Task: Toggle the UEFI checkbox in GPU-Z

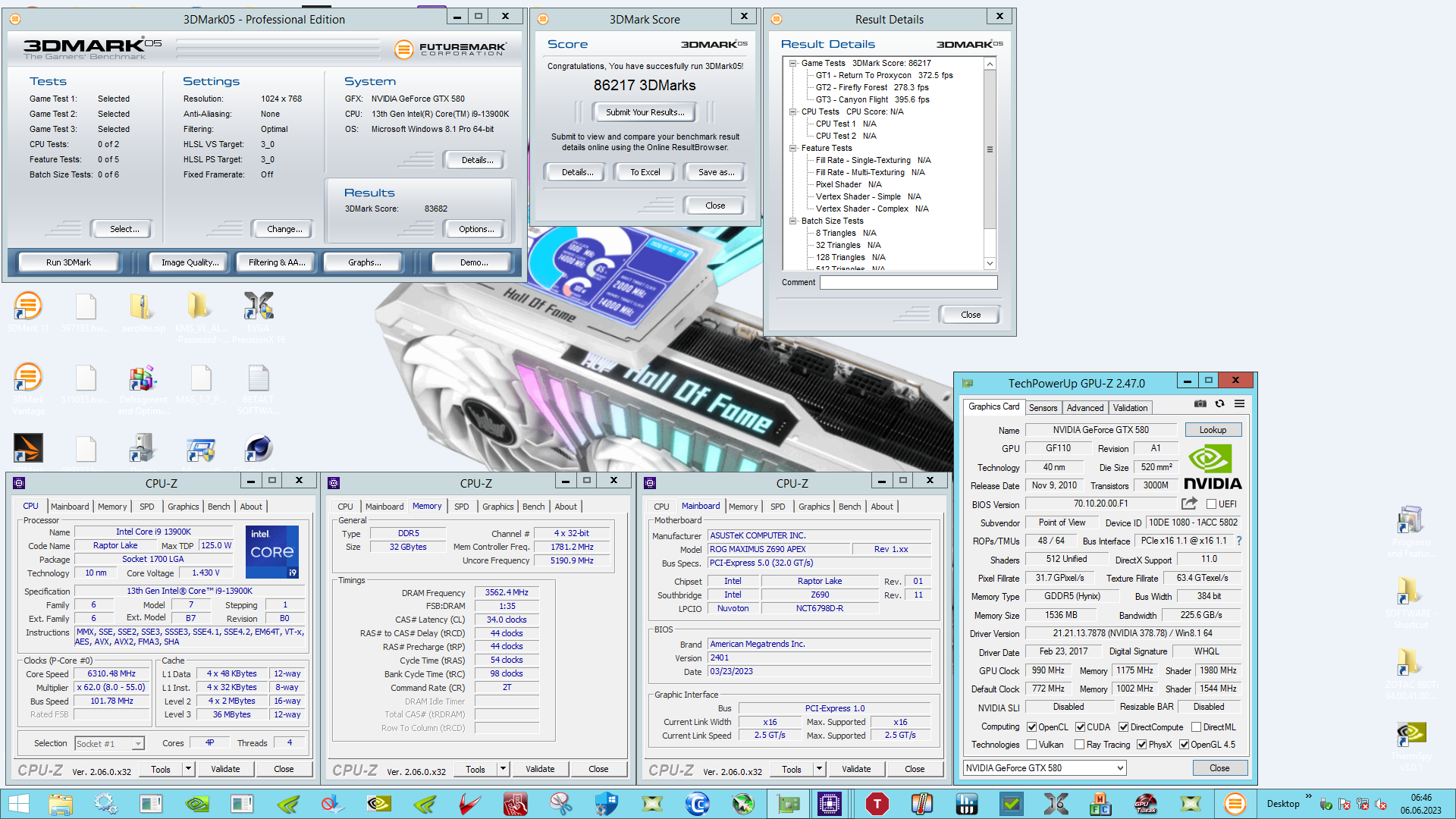Action: point(1211,504)
